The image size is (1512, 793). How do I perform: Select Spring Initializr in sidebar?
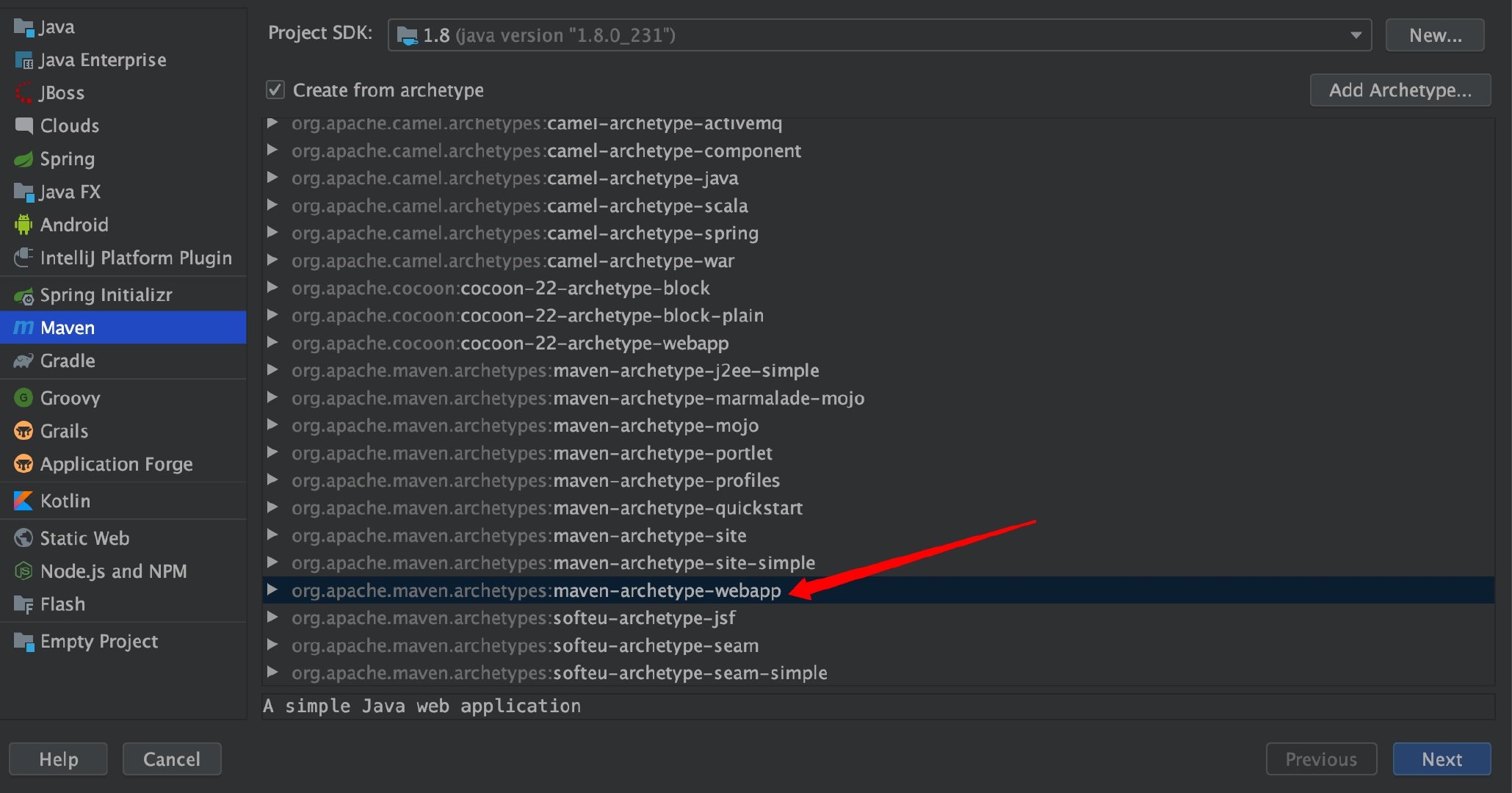coord(123,295)
